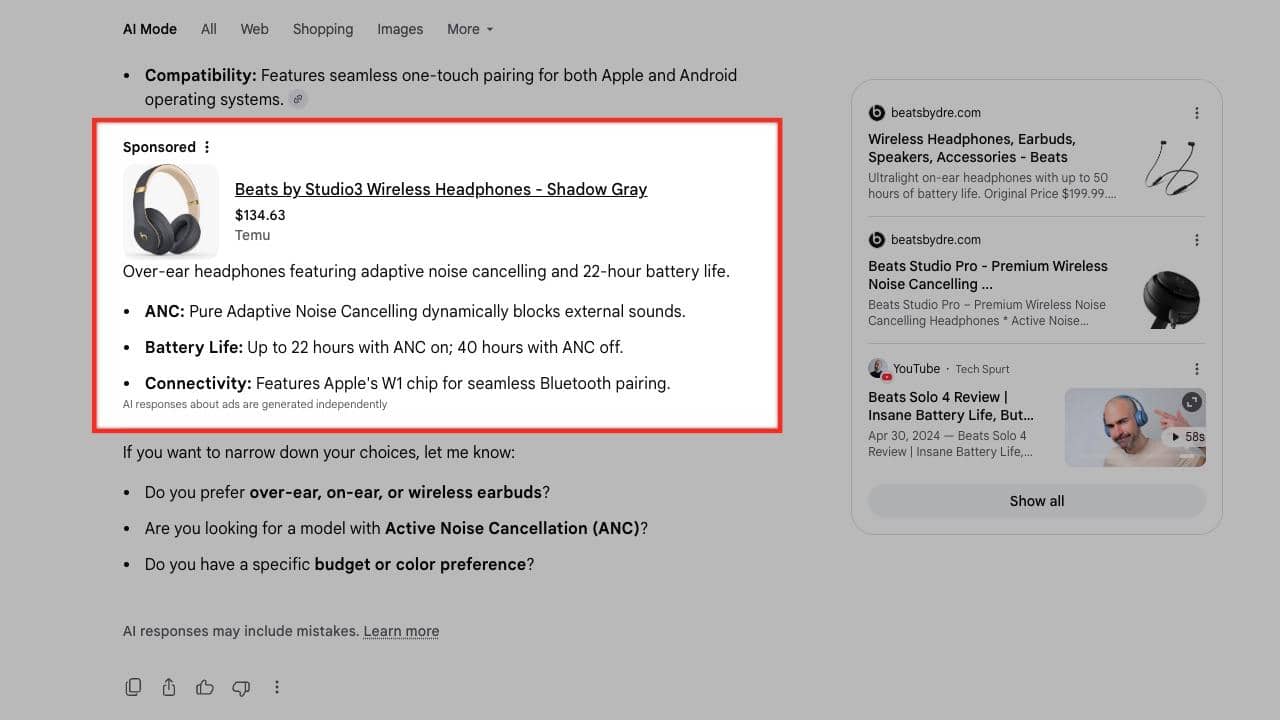
Task: Click the AI responses about ads disclaimer
Action: click(x=255, y=404)
